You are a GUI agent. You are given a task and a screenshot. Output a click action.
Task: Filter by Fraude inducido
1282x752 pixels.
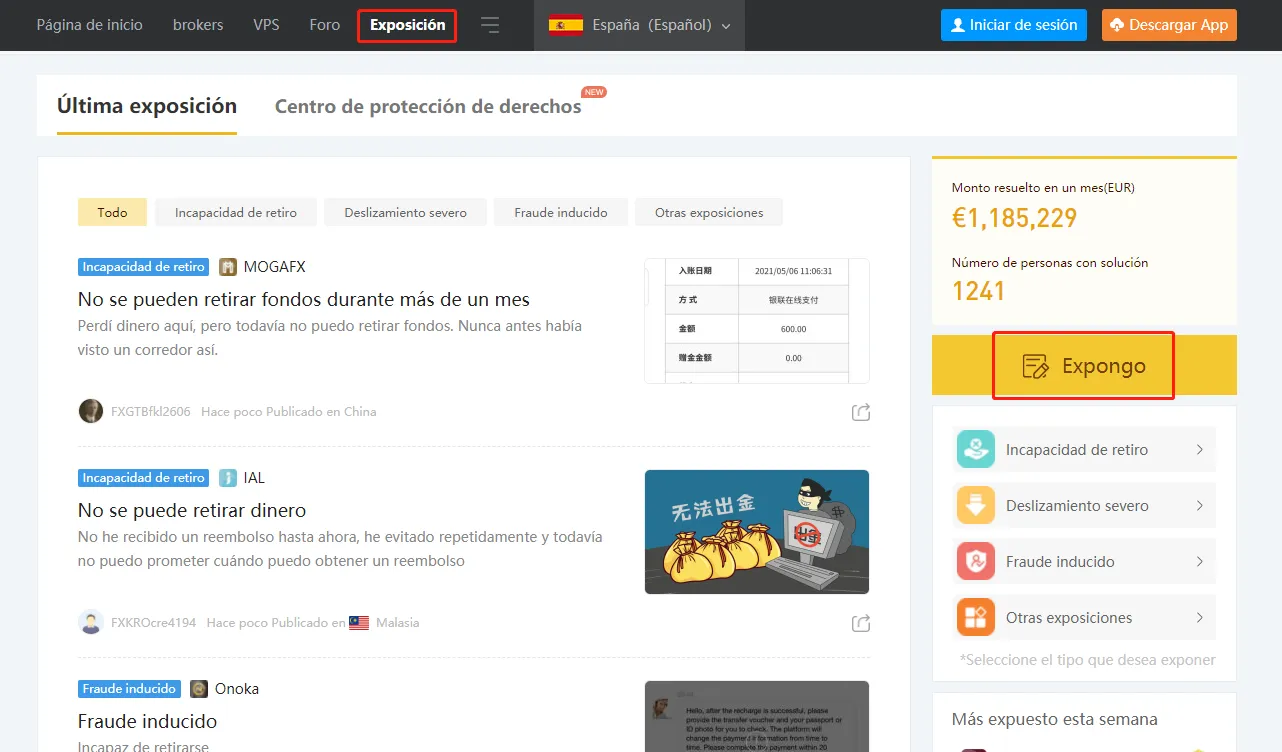561,212
